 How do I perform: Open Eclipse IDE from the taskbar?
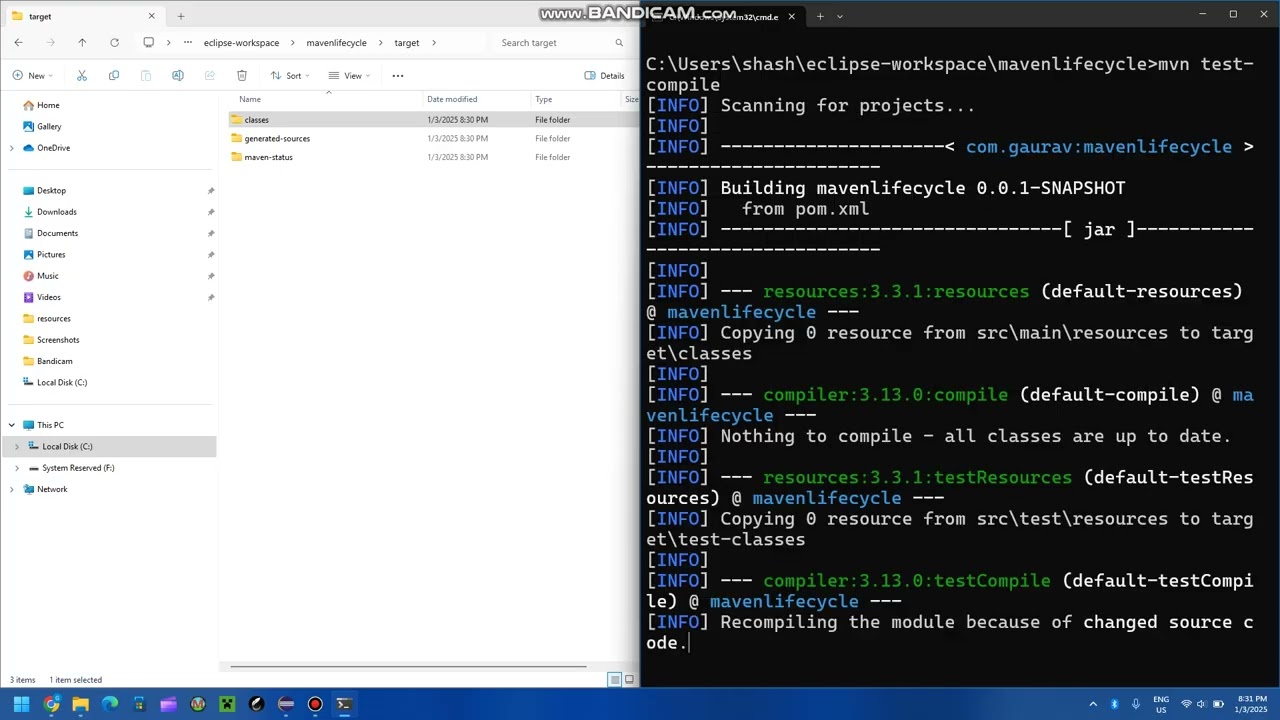pyautogui.click(x=286, y=704)
